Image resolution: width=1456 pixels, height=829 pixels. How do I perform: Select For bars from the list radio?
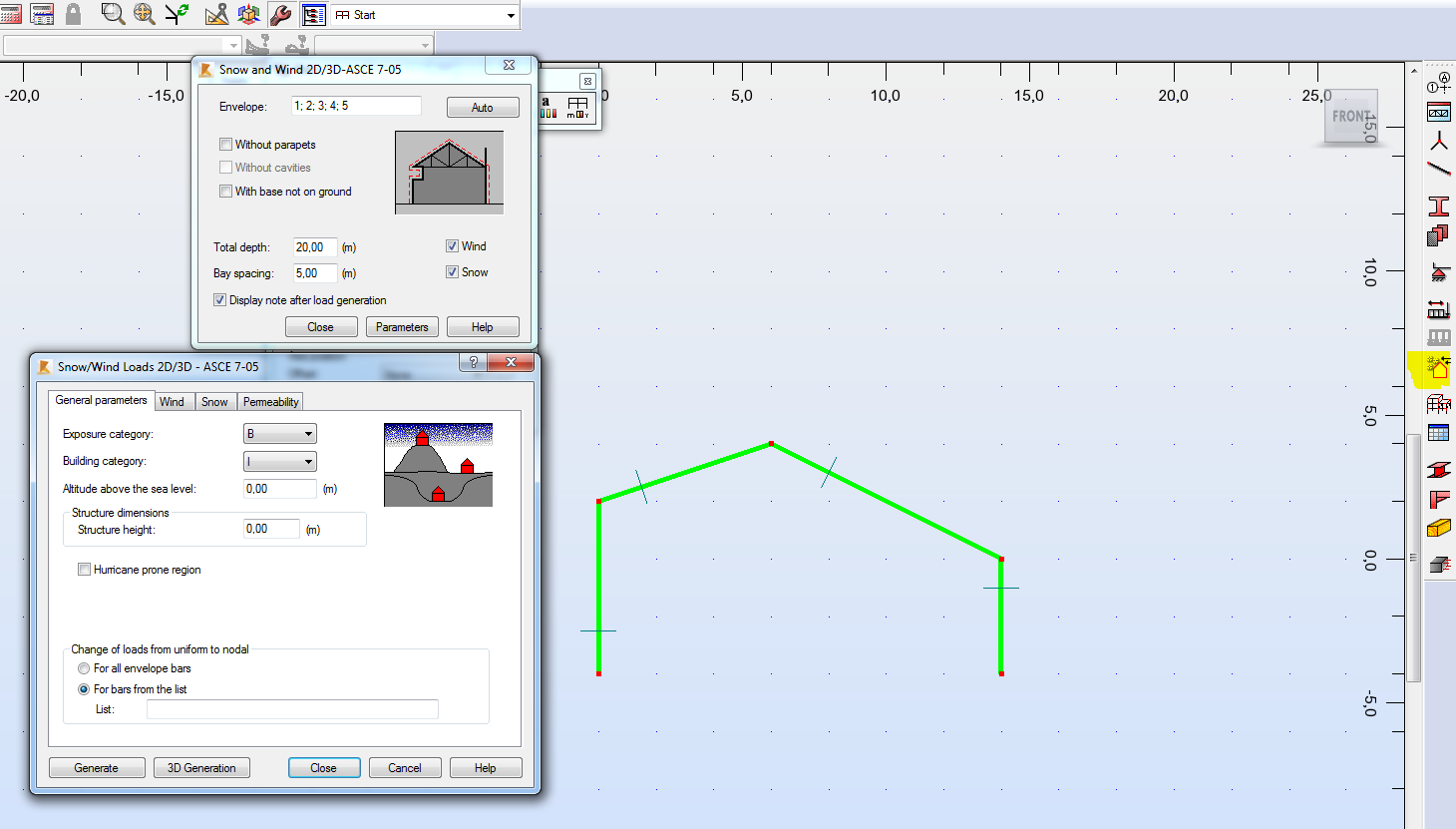click(x=84, y=689)
